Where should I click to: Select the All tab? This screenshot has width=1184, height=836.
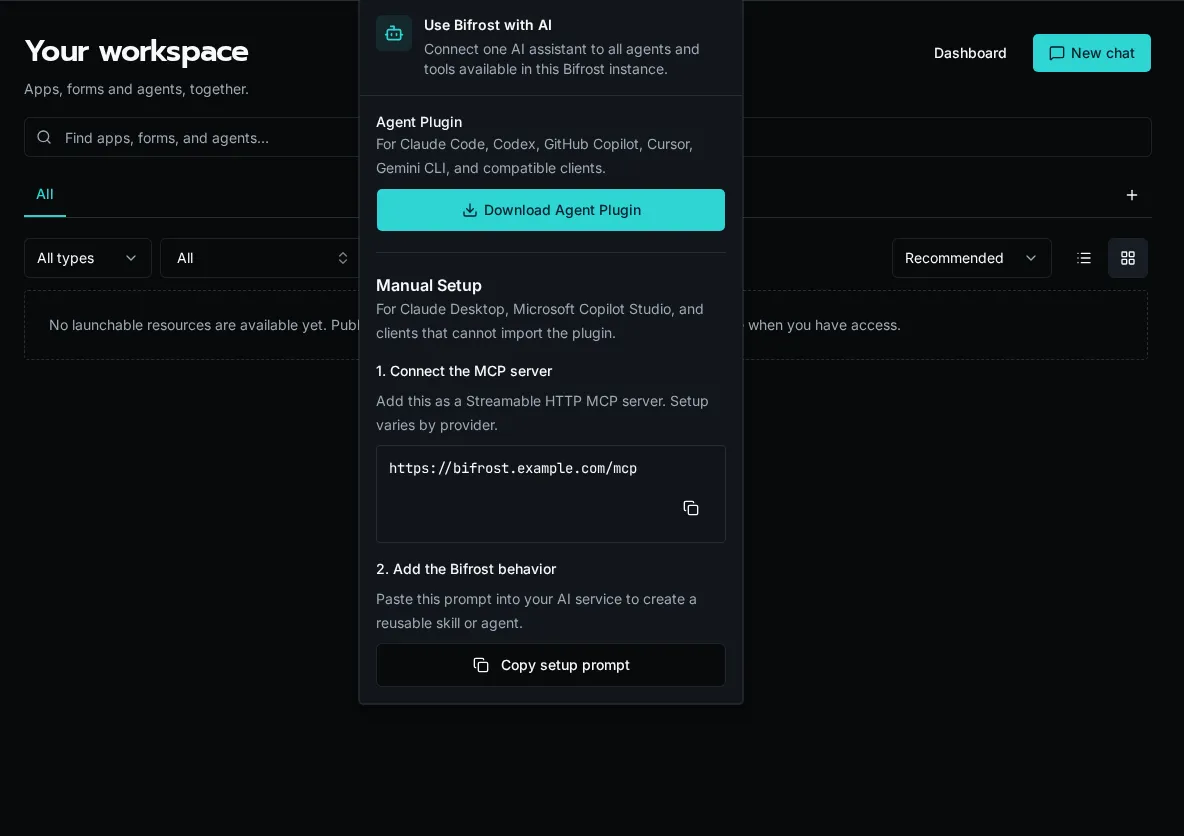click(x=45, y=195)
